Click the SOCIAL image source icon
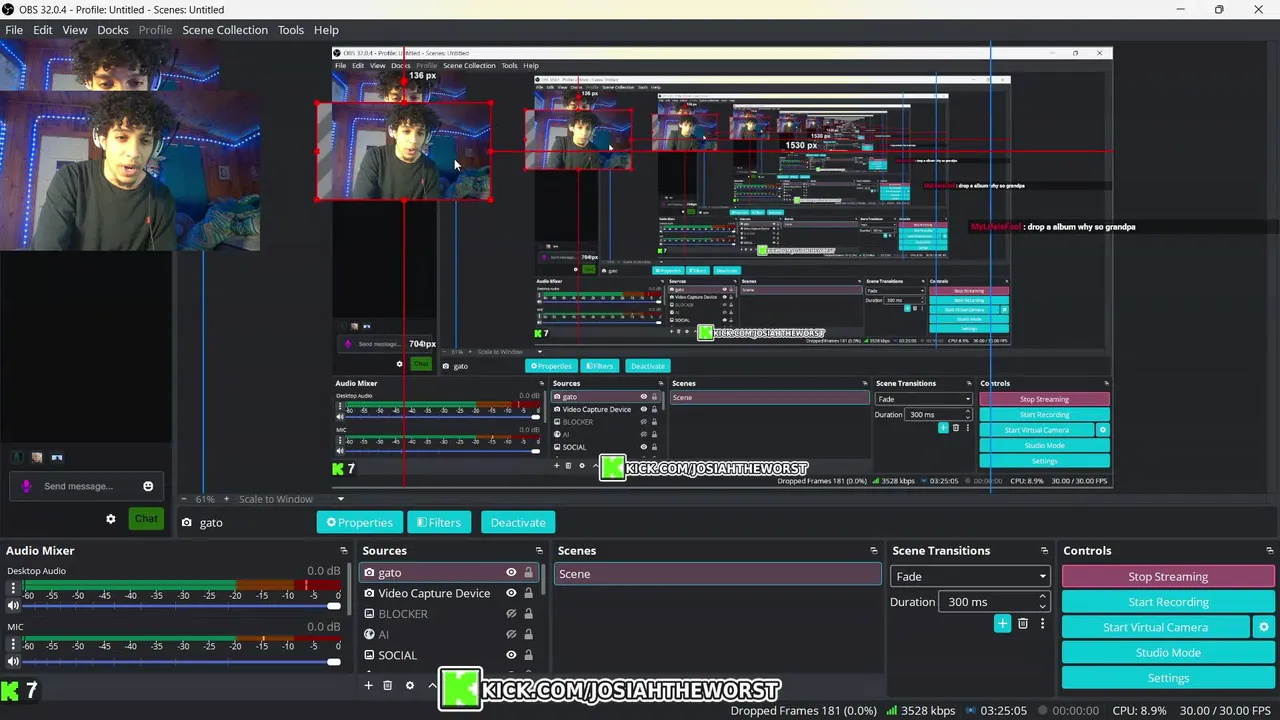The image size is (1280, 720). click(x=369, y=655)
